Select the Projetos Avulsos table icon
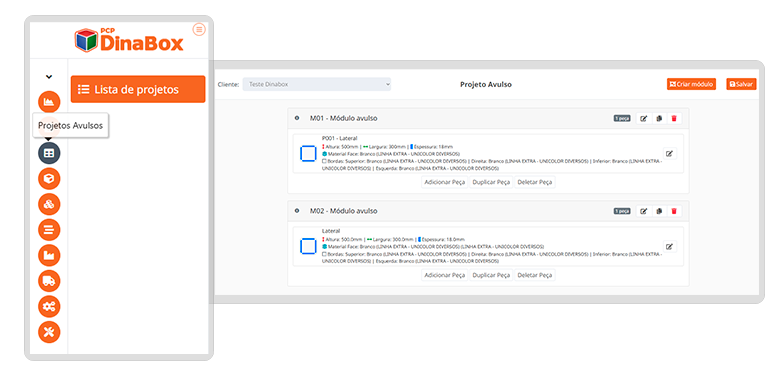The height and width of the screenshot is (375, 780). (49, 153)
